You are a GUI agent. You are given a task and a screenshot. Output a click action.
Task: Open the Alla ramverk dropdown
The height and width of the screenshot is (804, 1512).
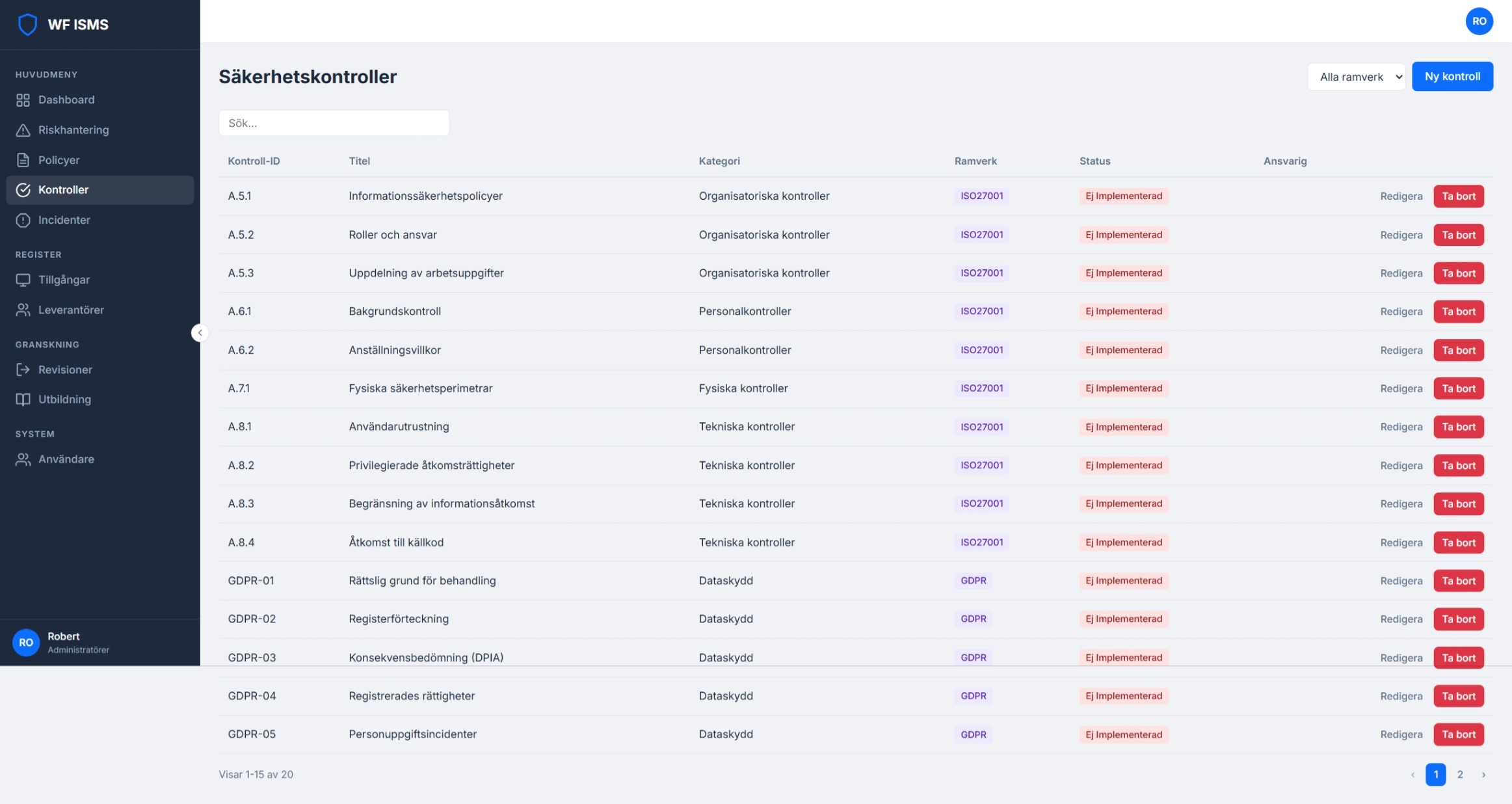pos(1356,77)
